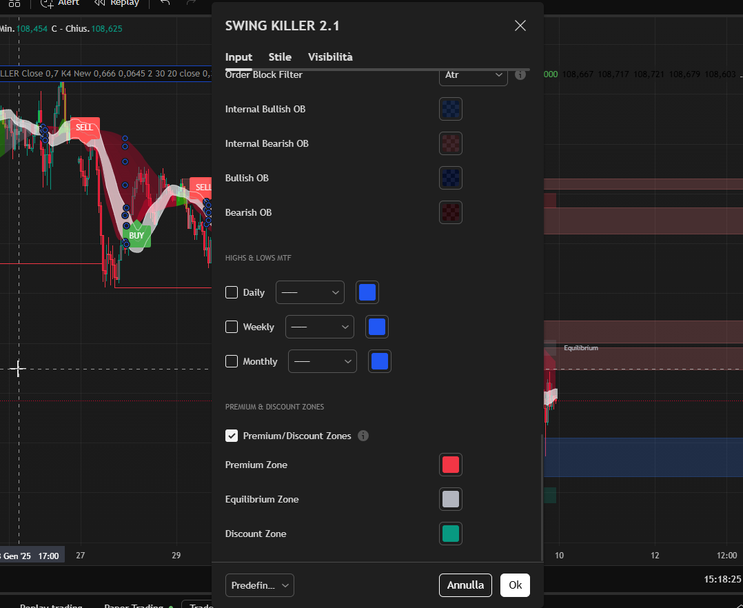The width and height of the screenshot is (743, 608).
Task: Change the Daily line blue color
Action: [367, 292]
